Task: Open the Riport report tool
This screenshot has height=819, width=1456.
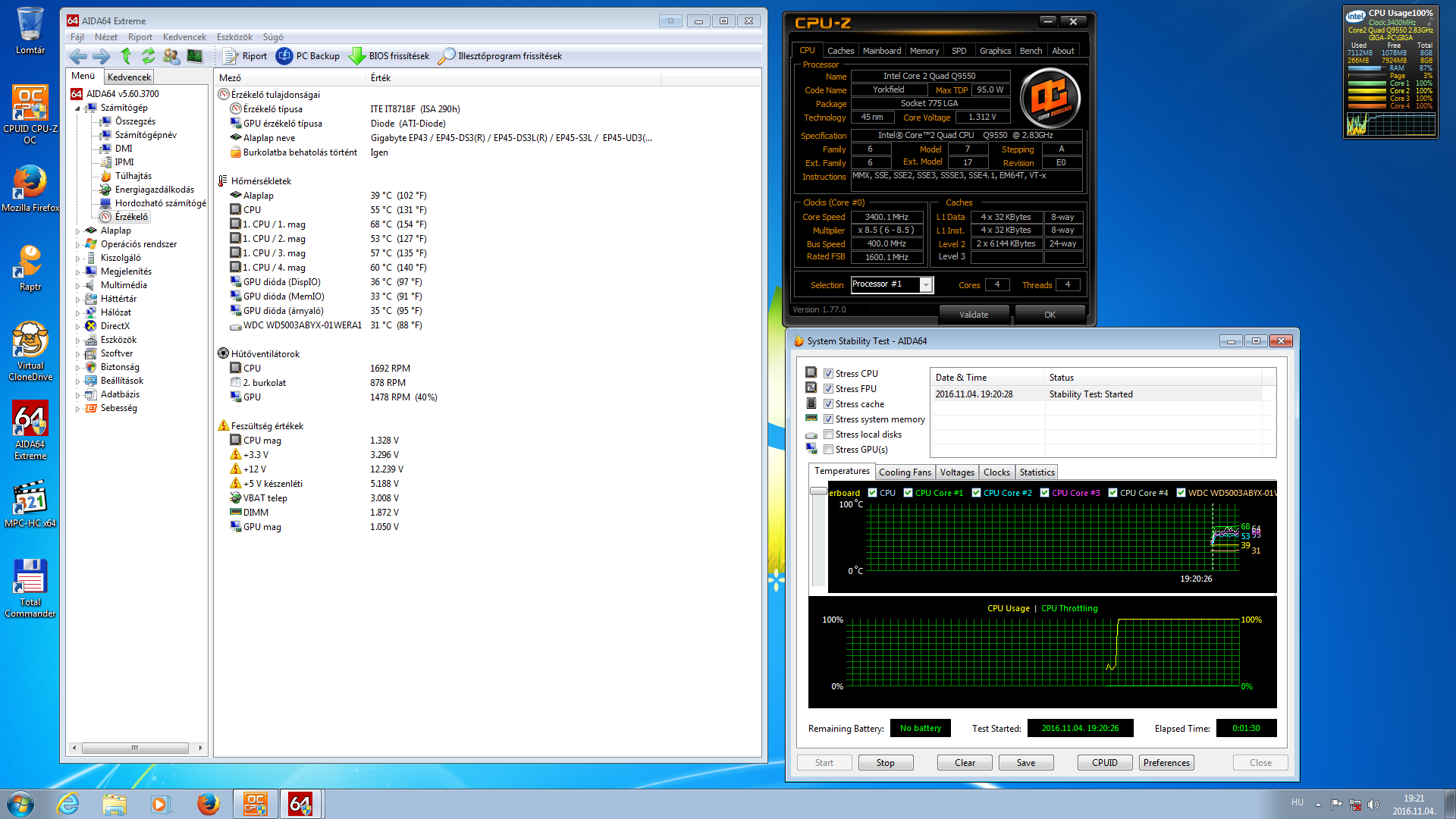Action: click(x=245, y=56)
